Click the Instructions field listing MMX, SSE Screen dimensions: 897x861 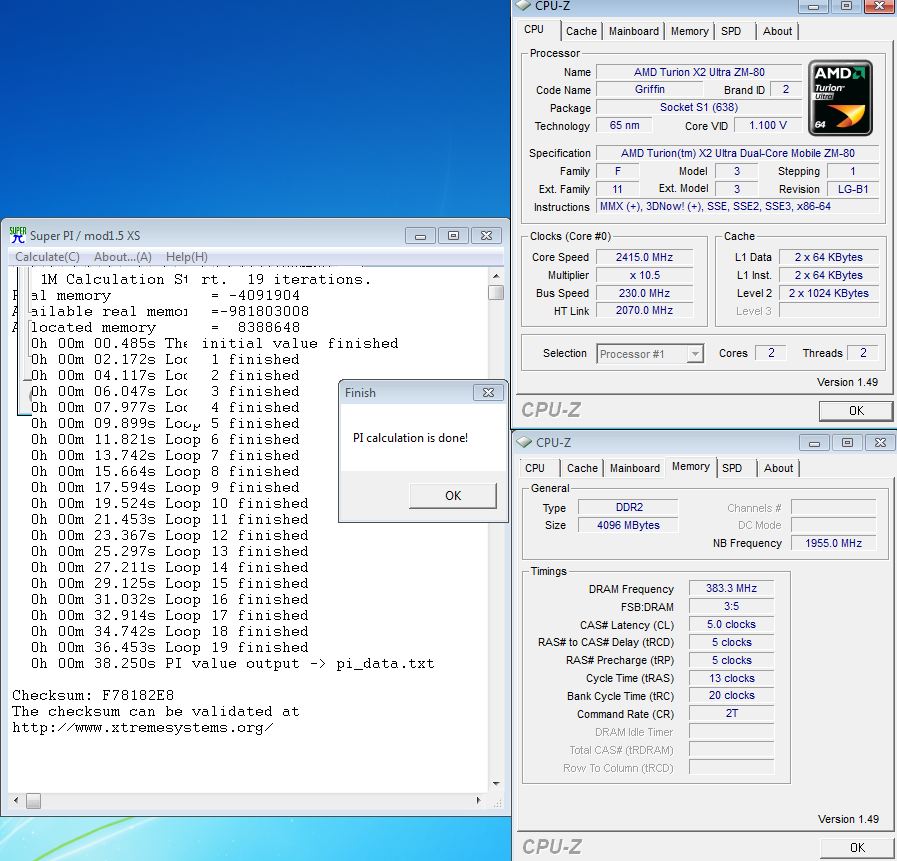click(737, 207)
